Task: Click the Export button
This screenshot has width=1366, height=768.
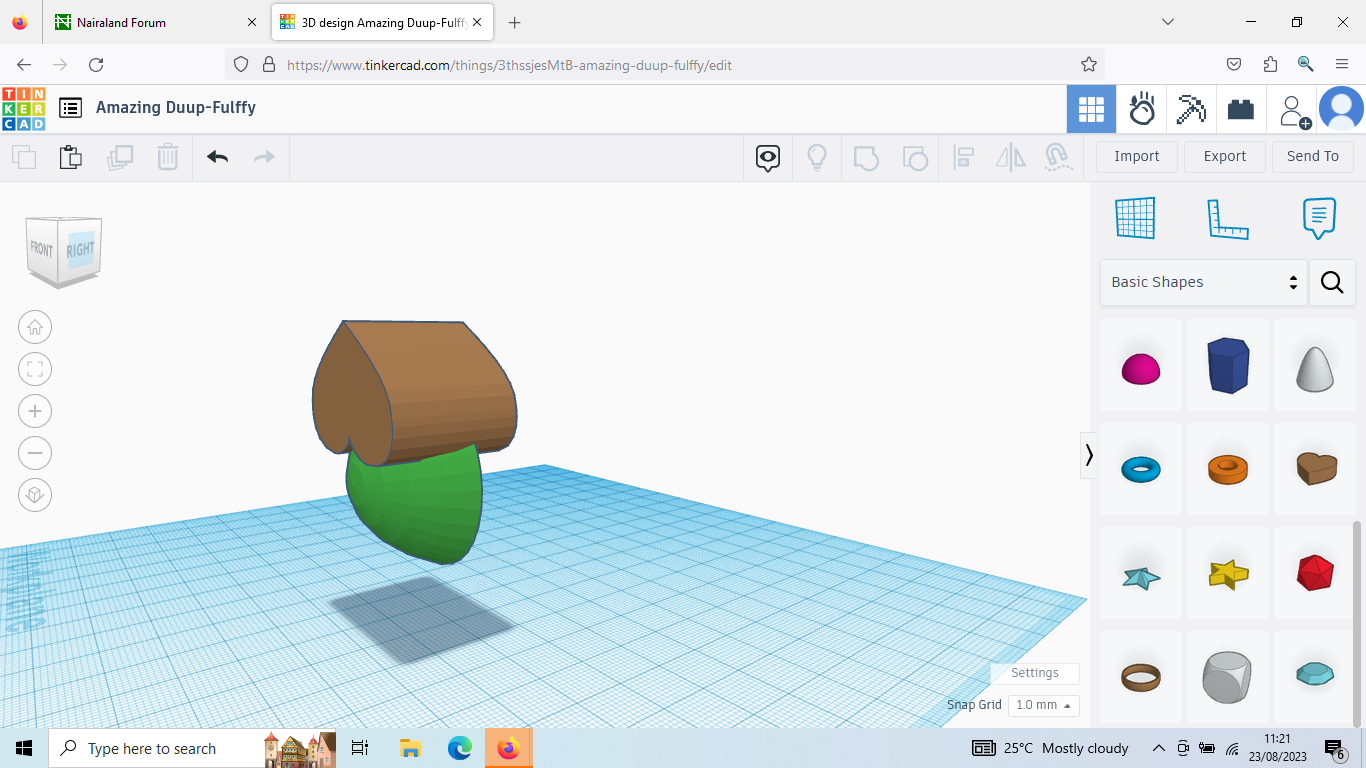Action: (x=1224, y=156)
